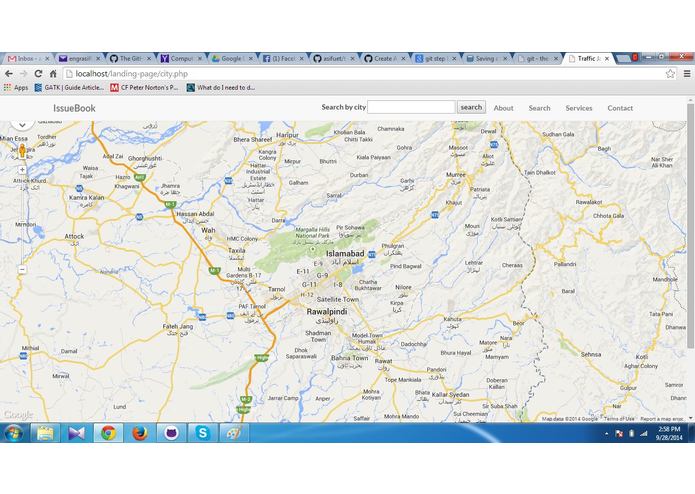Open Chrome from the taskbar
The width and height of the screenshot is (695, 494).
pos(108,433)
